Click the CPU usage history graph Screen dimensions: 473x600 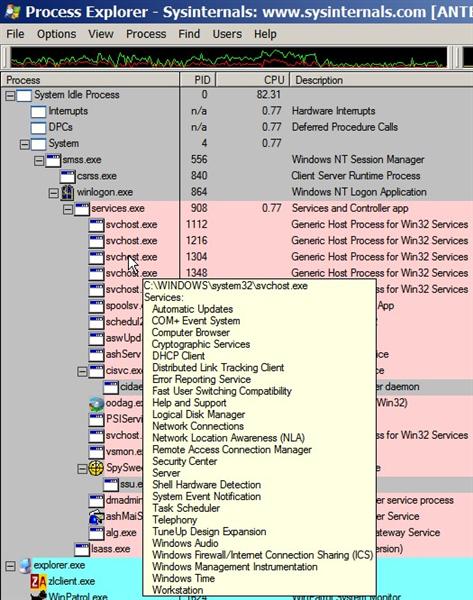(228, 57)
